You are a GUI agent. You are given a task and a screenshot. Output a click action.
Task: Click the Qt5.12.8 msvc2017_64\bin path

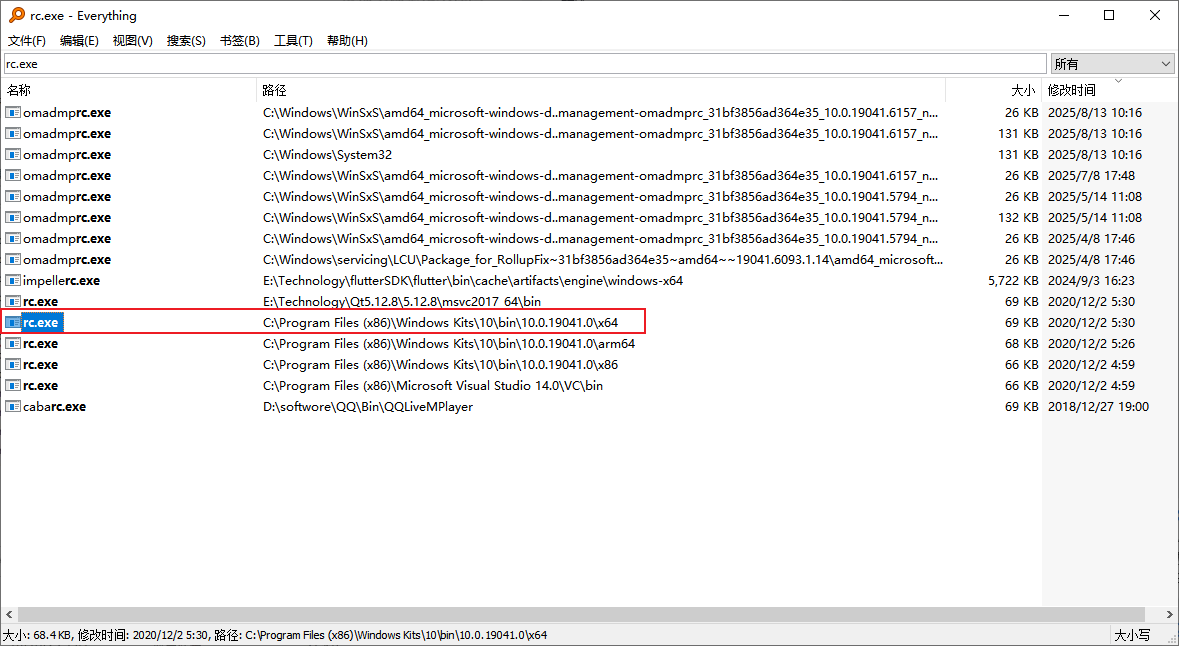pos(402,302)
